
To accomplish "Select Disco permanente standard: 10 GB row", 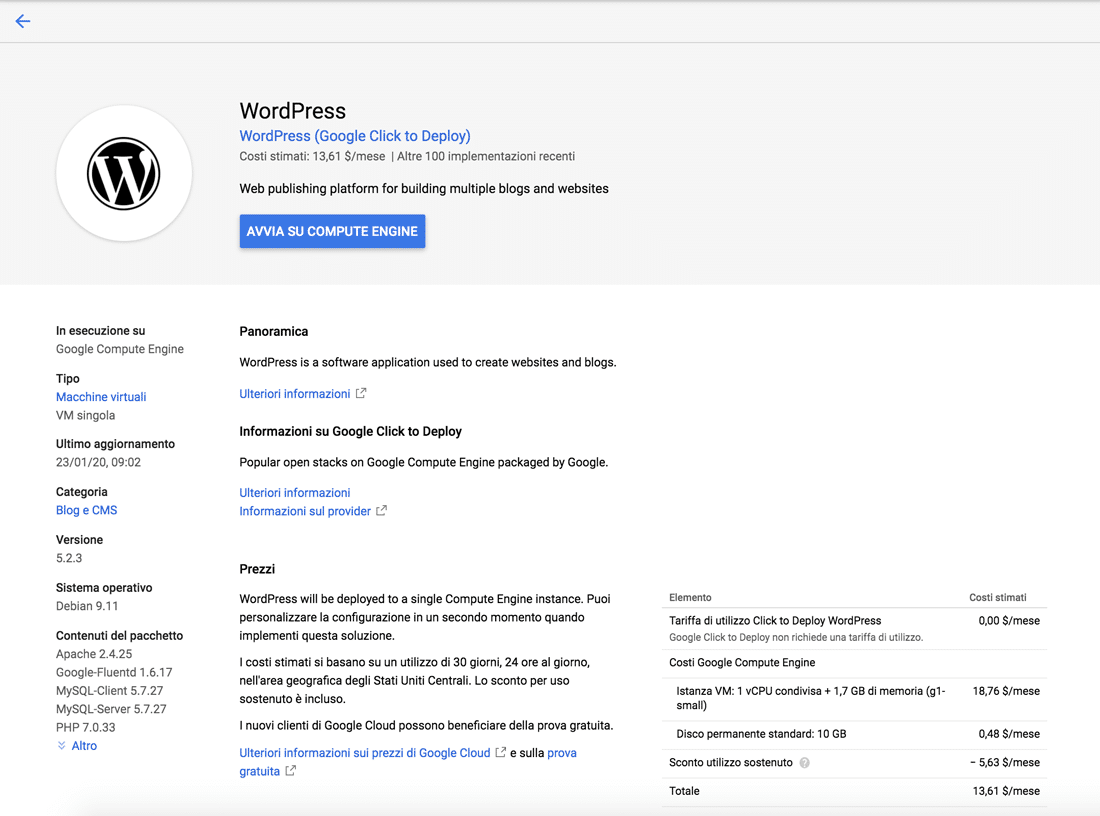I will 854,735.
